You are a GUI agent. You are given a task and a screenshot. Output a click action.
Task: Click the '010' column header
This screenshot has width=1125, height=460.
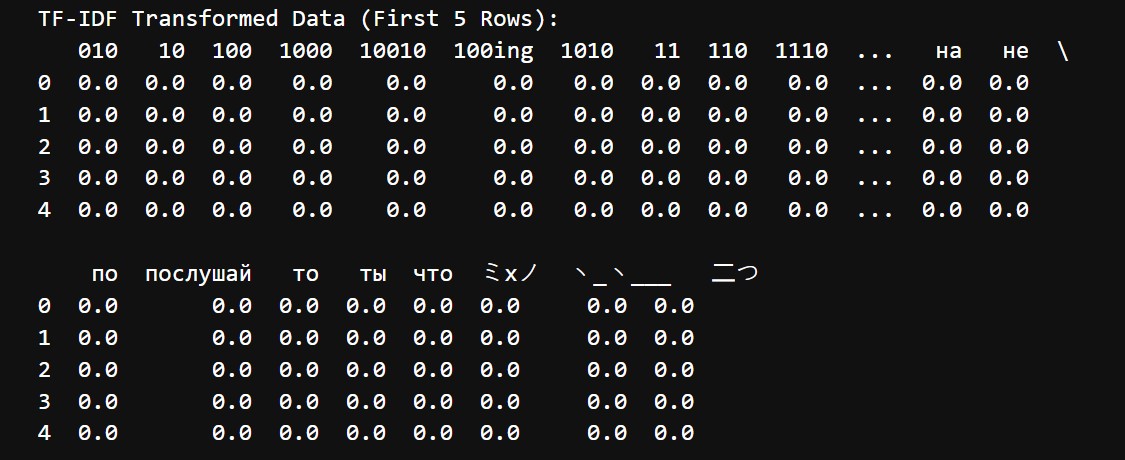(x=98, y=51)
